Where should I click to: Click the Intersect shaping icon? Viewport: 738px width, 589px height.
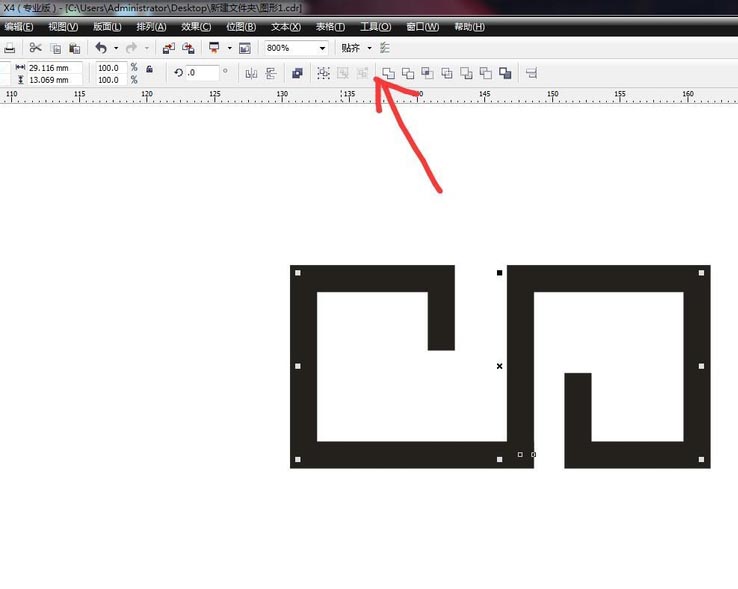[x=427, y=73]
